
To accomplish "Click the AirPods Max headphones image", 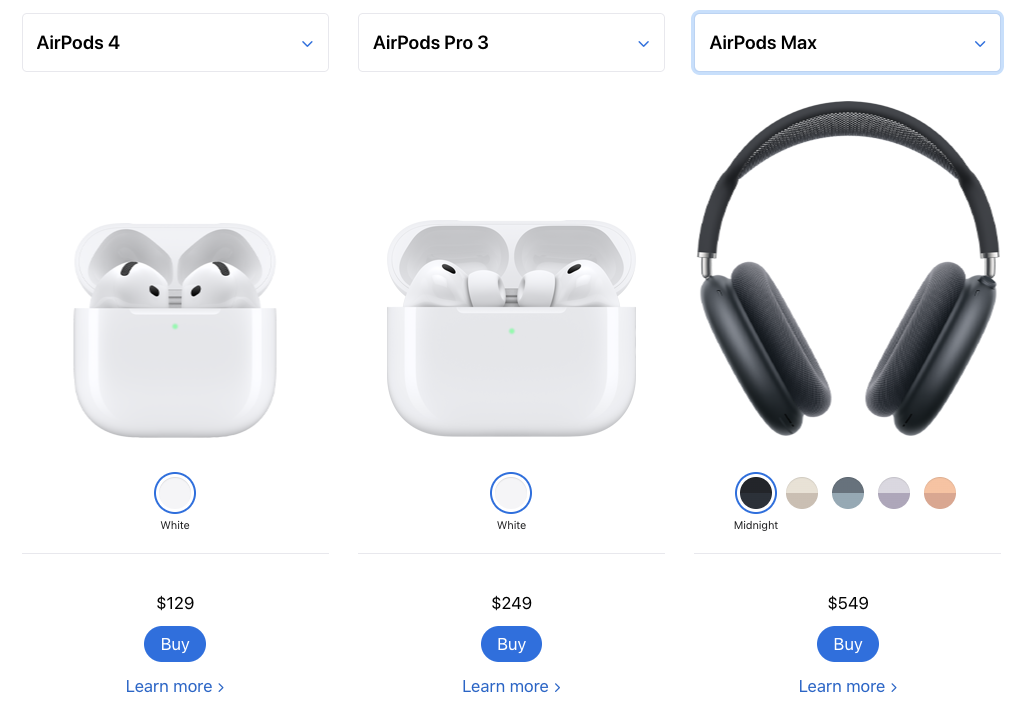I will [x=848, y=269].
